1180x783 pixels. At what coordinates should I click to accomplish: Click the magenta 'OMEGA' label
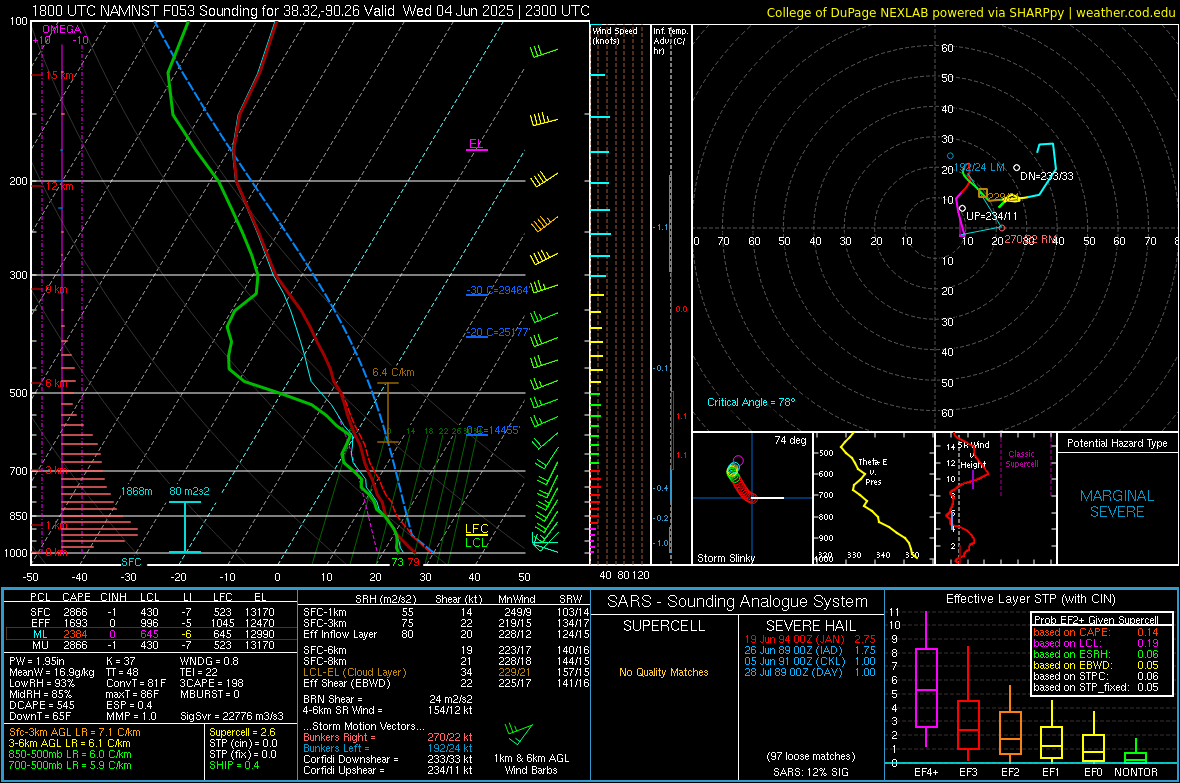click(x=62, y=29)
